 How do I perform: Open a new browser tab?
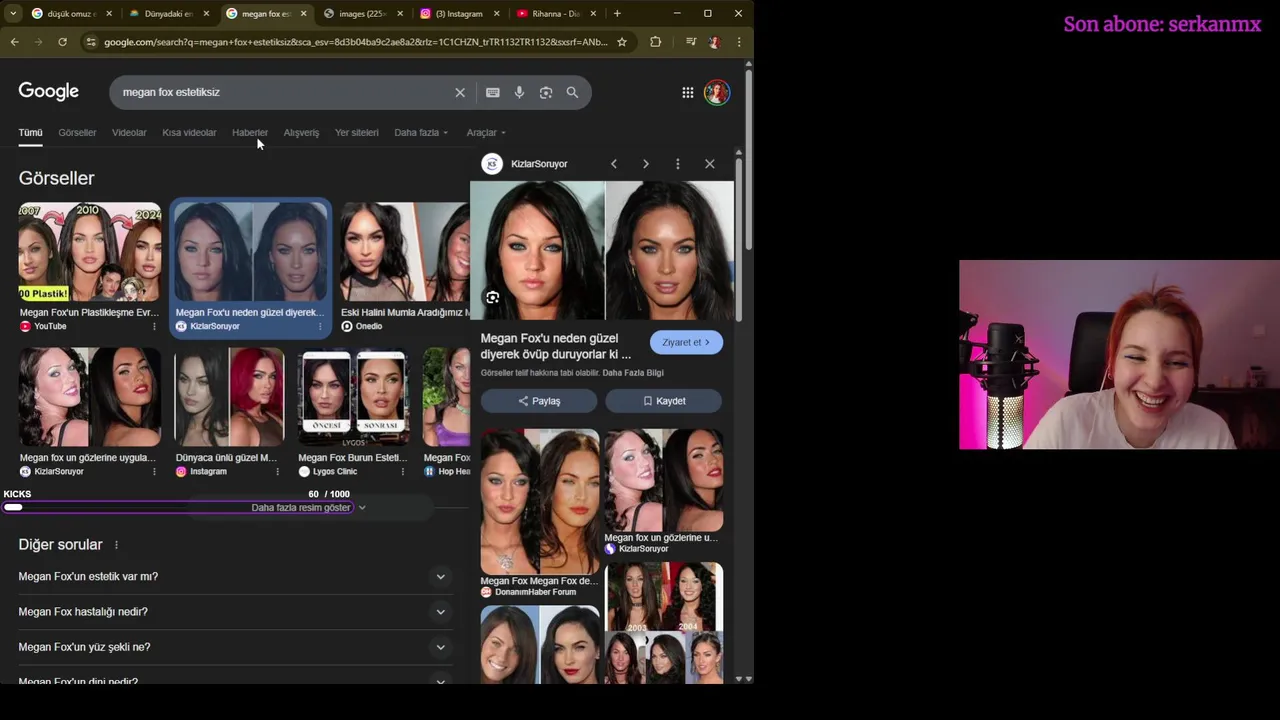(617, 14)
